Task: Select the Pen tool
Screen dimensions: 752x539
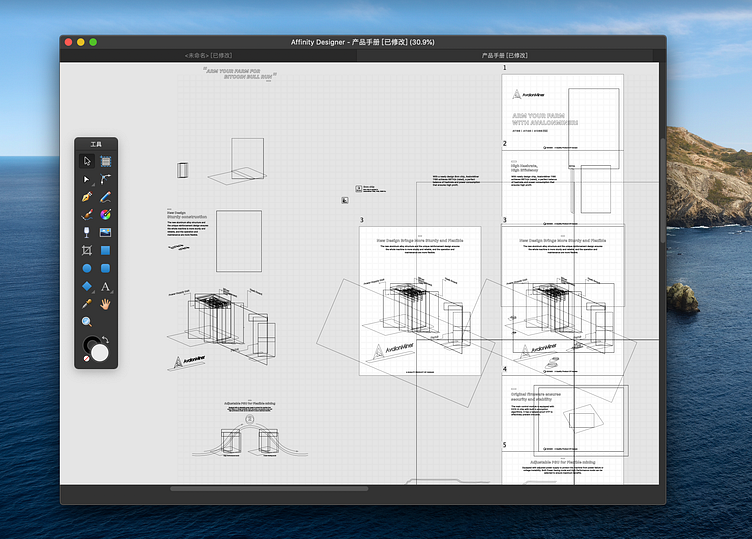Action: click(87, 197)
